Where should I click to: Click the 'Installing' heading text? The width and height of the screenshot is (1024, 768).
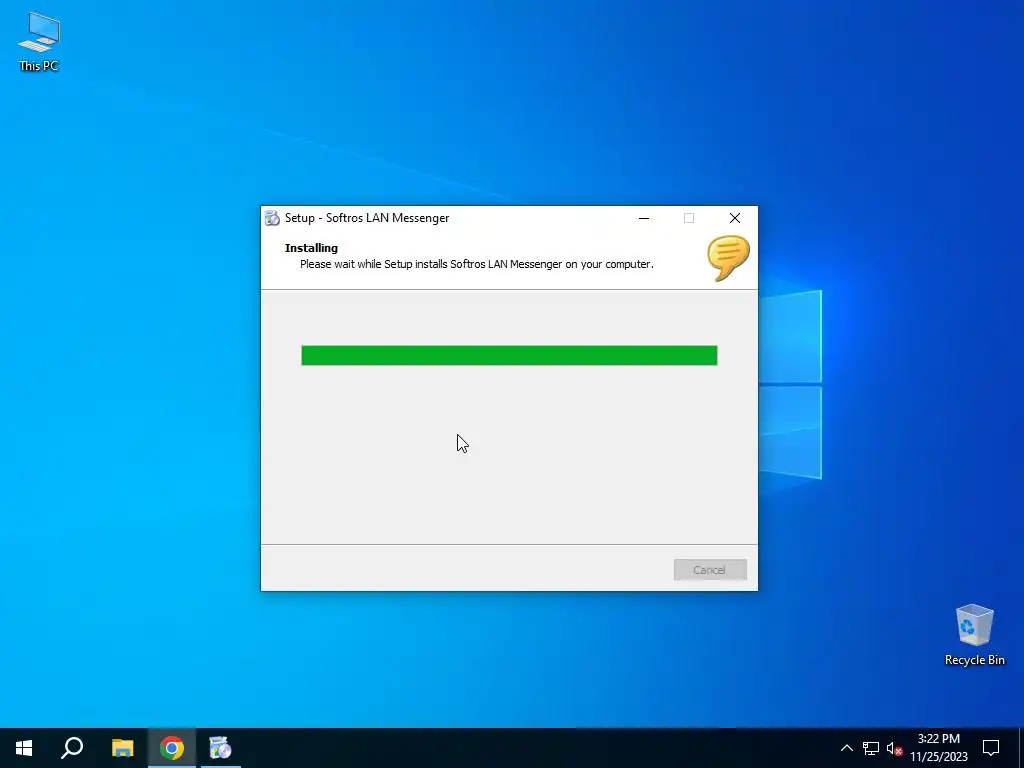(x=311, y=248)
